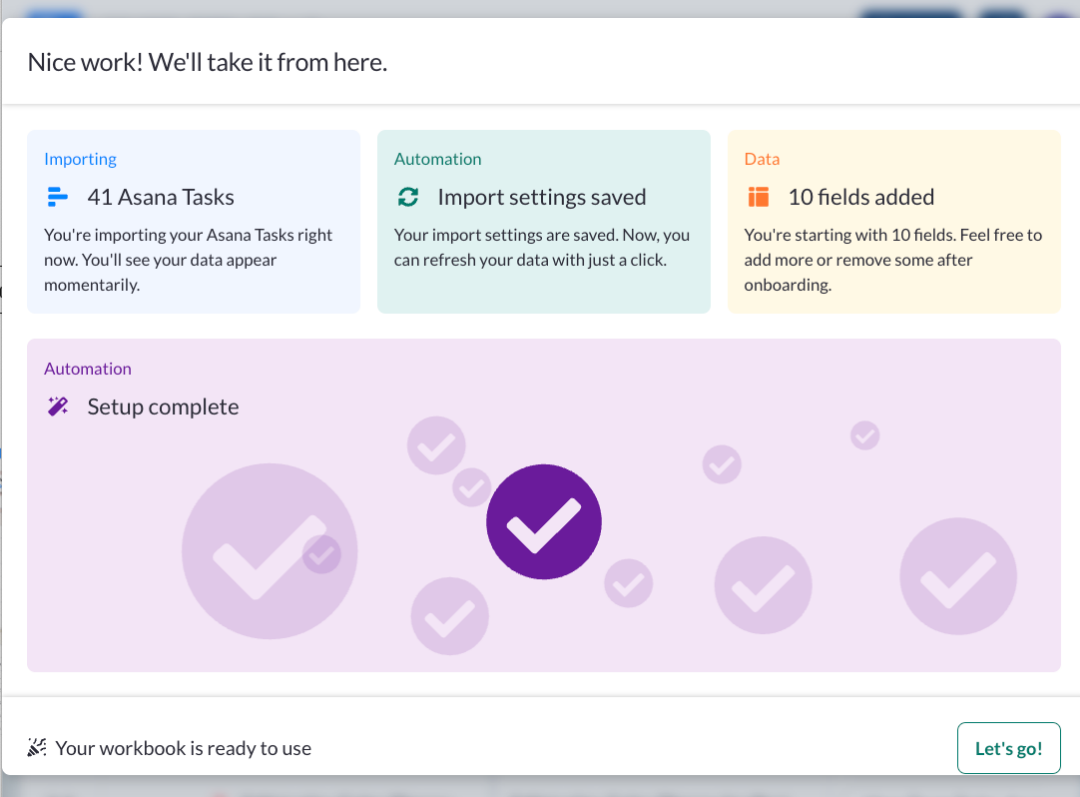Click the 10 fields added heading
The height and width of the screenshot is (797, 1080).
coord(861,197)
